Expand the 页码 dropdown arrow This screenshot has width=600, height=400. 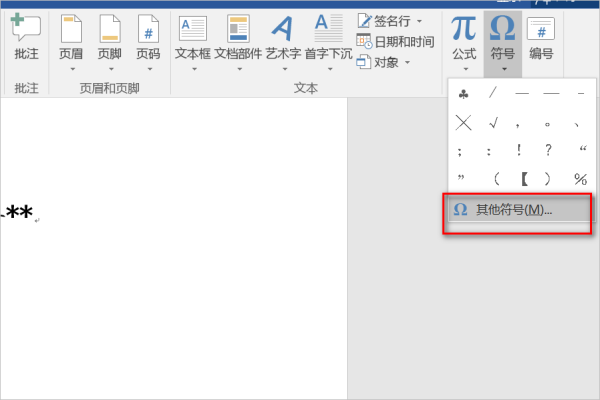150,69
